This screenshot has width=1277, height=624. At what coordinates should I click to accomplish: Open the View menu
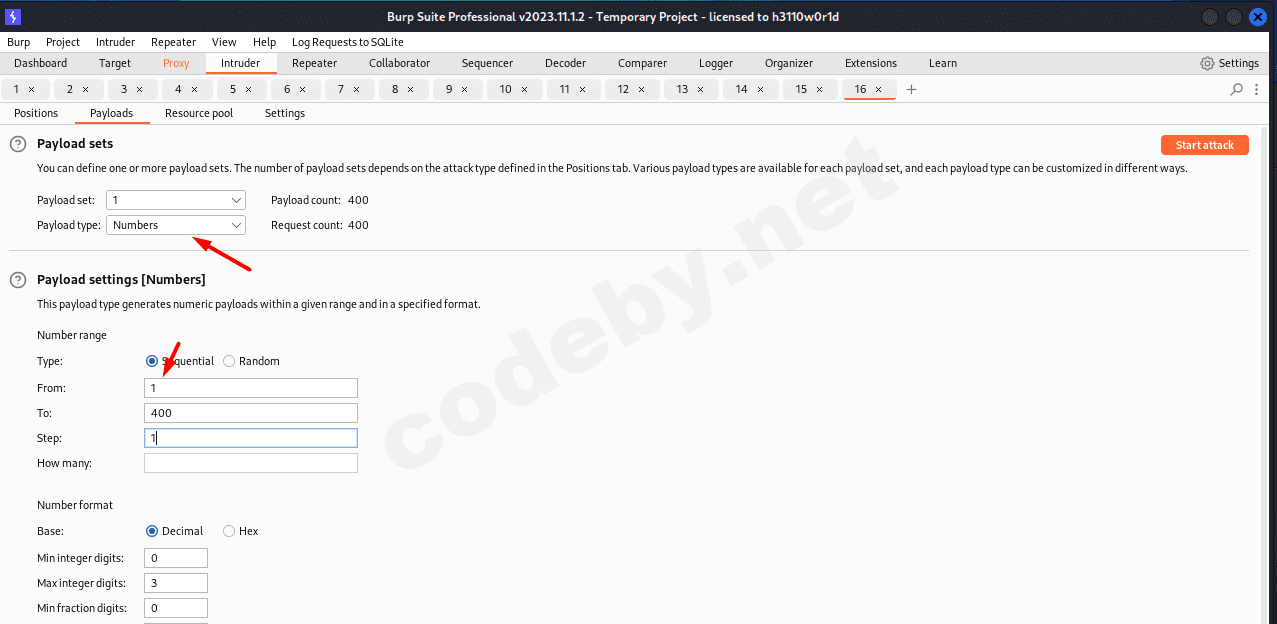click(224, 42)
